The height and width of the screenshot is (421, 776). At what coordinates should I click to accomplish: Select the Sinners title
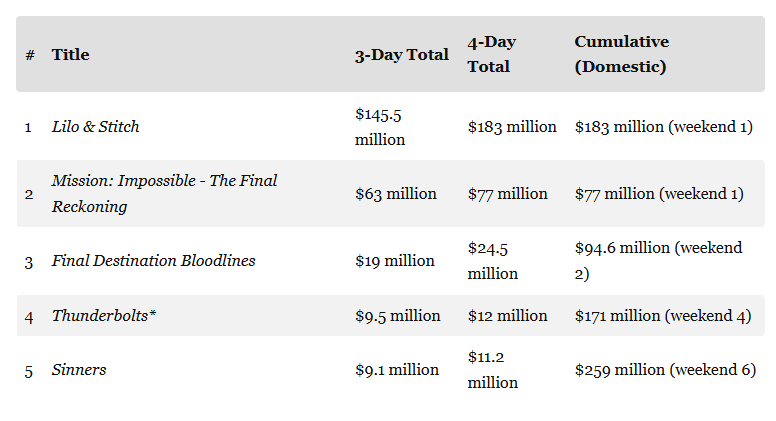point(79,370)
